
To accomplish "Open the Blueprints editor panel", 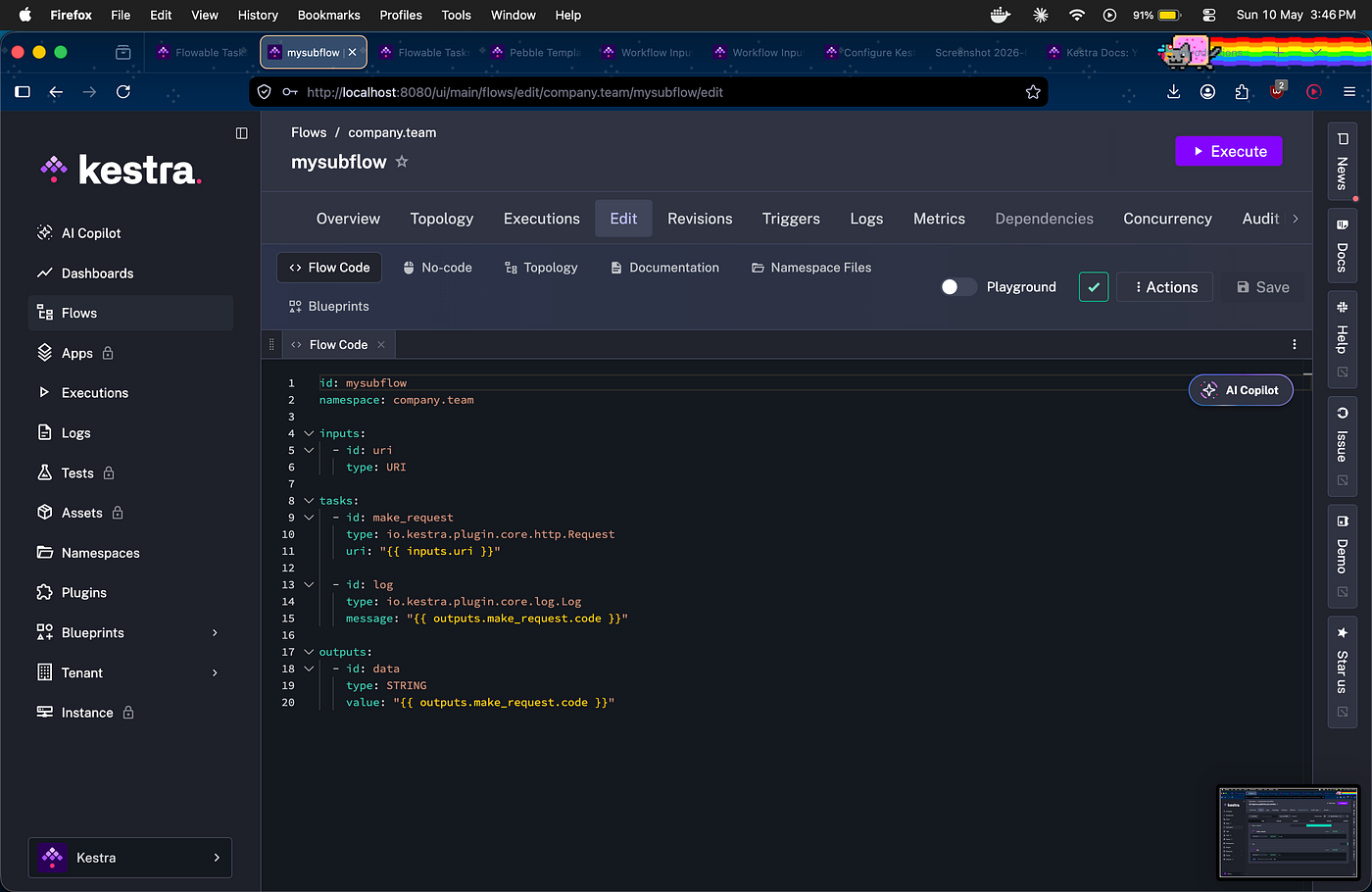I will pyautogui.click(x=329, y=307).
